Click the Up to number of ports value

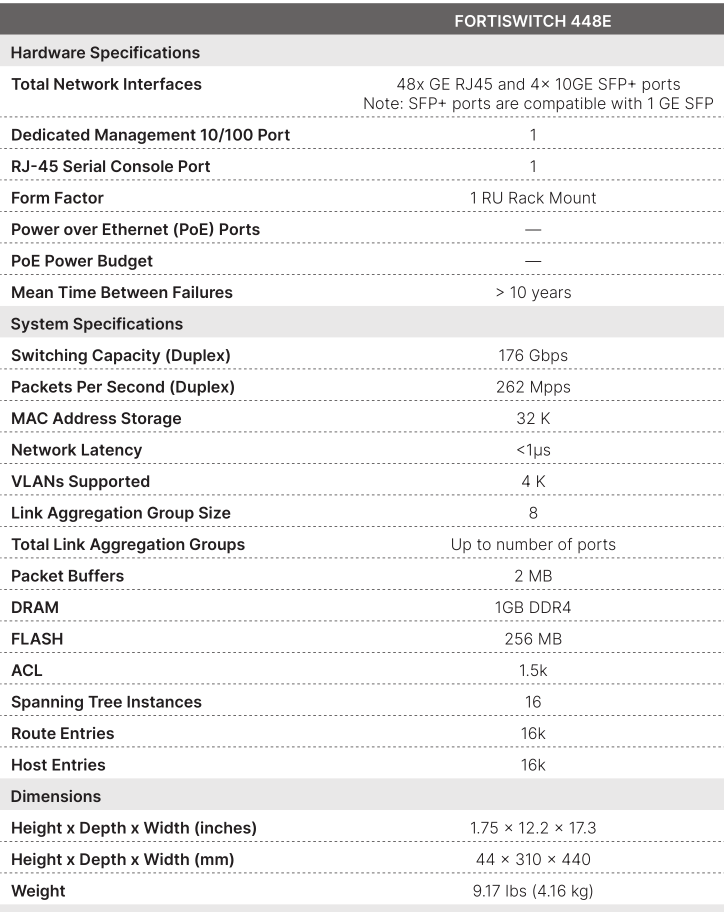tap(533, 545)
